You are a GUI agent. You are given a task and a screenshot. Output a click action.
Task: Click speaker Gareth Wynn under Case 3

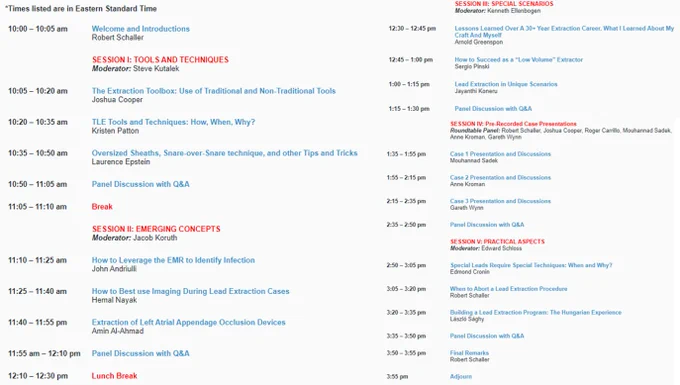tap(466, 208)
